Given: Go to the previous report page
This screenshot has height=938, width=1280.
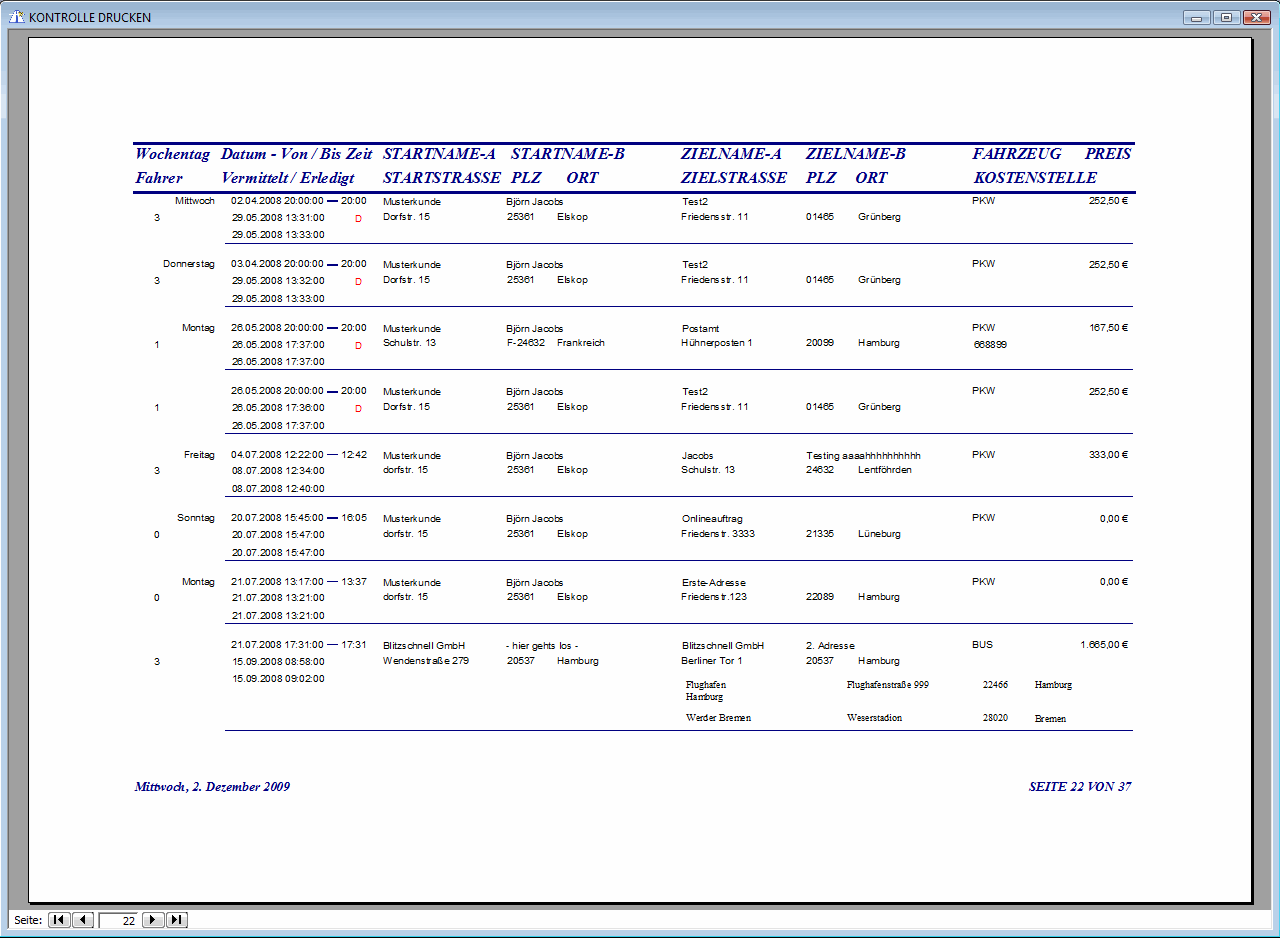Looking at the screenshot, I should [83, 920].
